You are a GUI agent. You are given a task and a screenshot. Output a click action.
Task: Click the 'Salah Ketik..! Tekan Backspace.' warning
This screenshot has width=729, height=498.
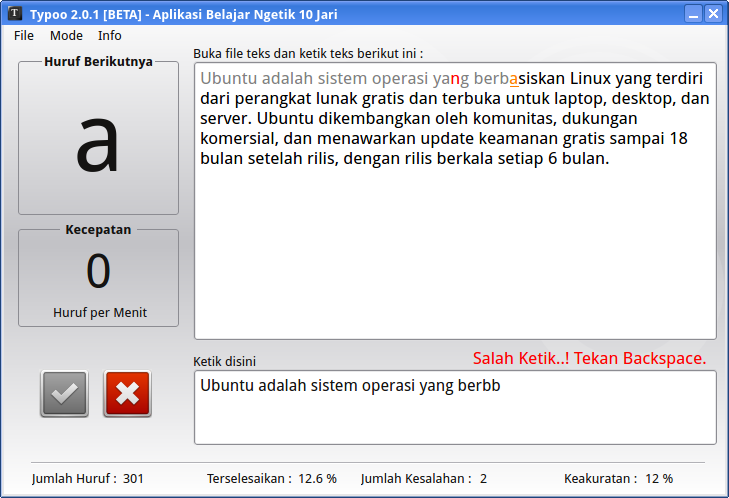coord(590,359)
